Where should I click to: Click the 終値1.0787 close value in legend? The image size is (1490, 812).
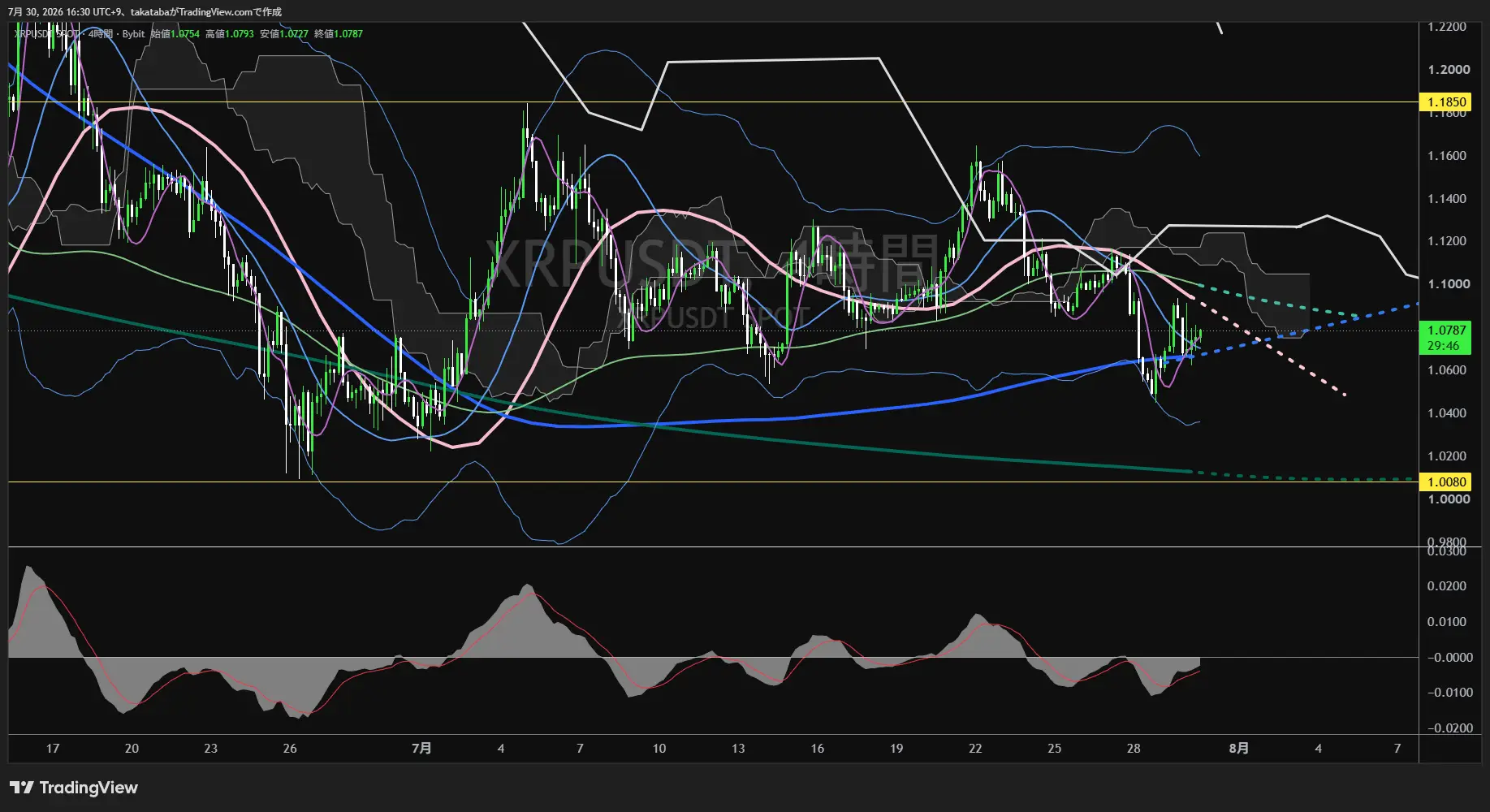(x=339, y=34)
